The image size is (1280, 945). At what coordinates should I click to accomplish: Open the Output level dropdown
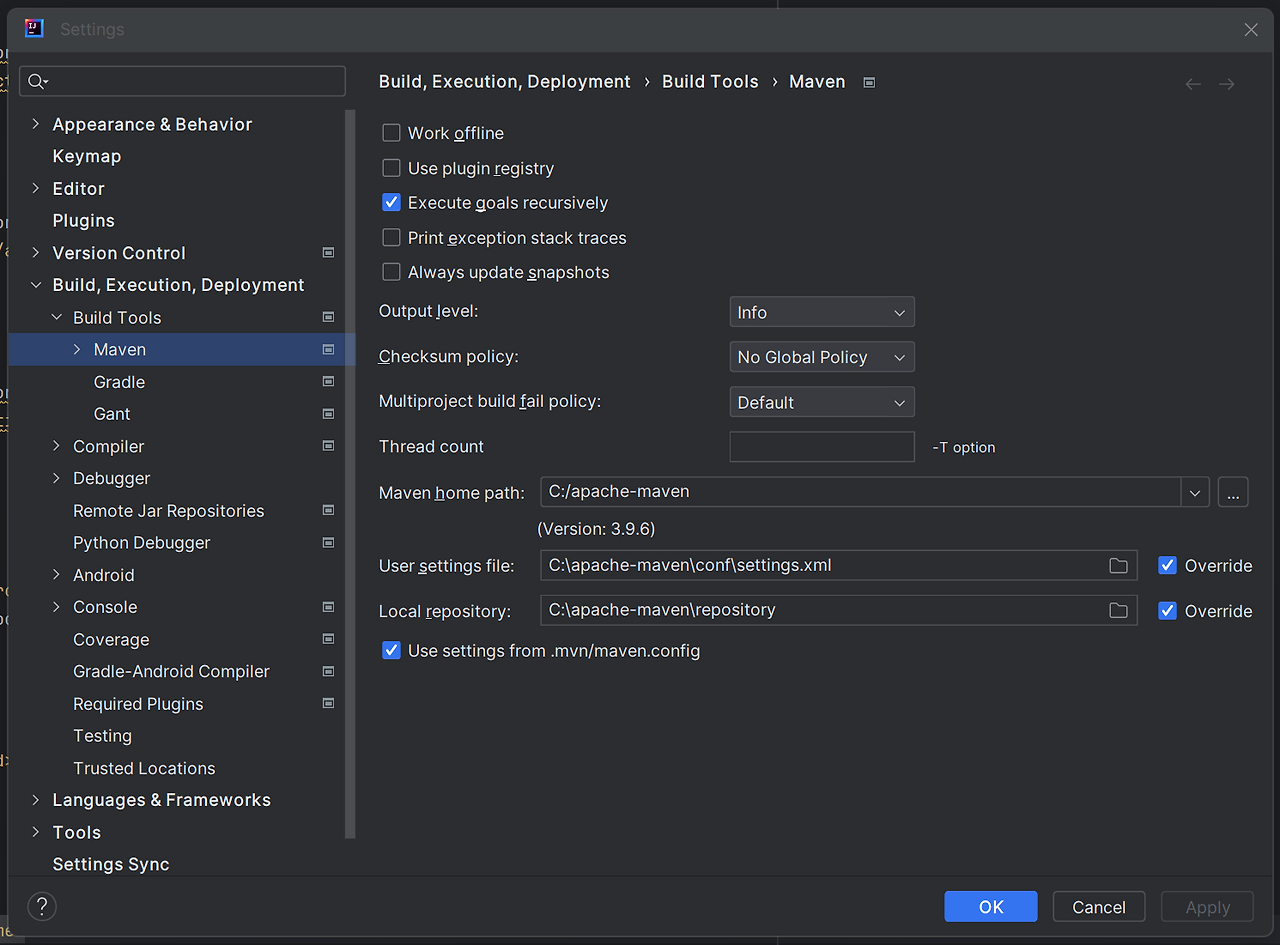[x=821, y=311]
